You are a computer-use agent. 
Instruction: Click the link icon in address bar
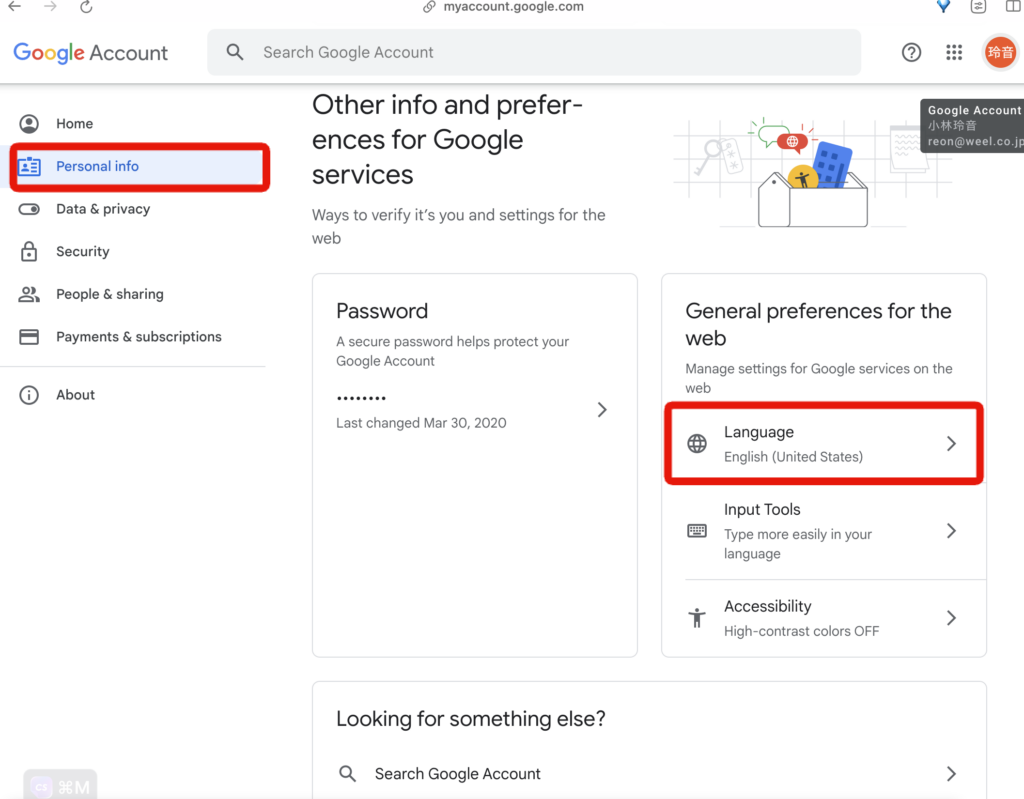click(429, 7)
